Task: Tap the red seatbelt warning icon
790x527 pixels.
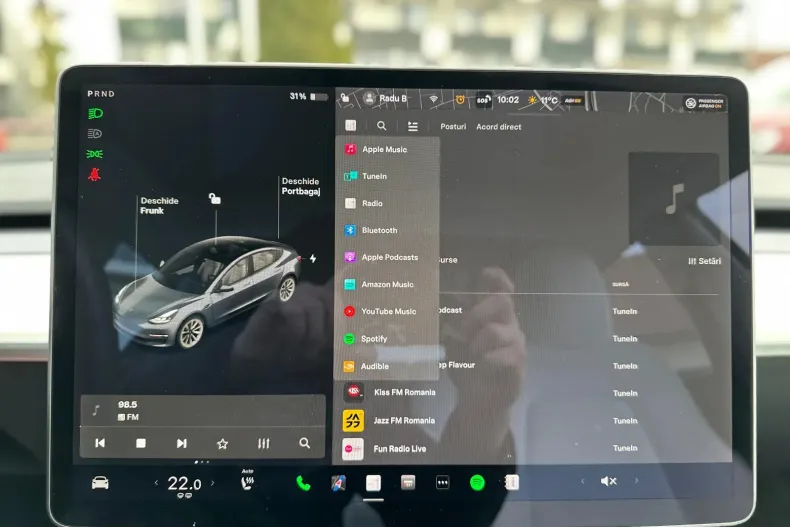Action: coord(94,174)
